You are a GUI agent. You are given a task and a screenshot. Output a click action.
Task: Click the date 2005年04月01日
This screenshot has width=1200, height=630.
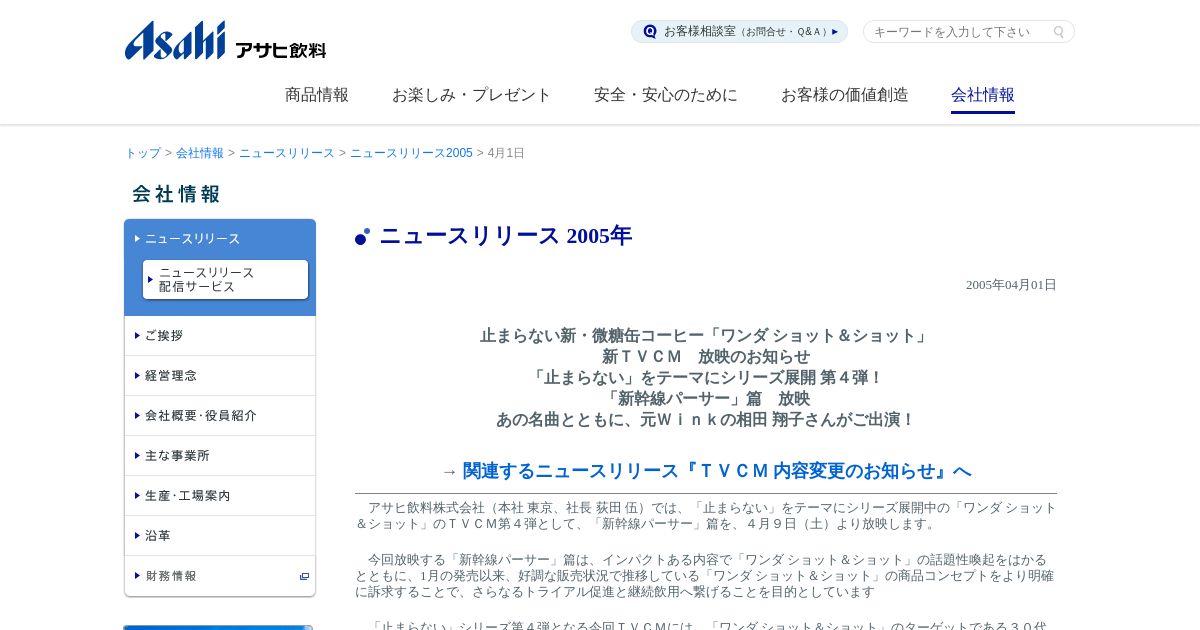click(x=1011, y=285)
